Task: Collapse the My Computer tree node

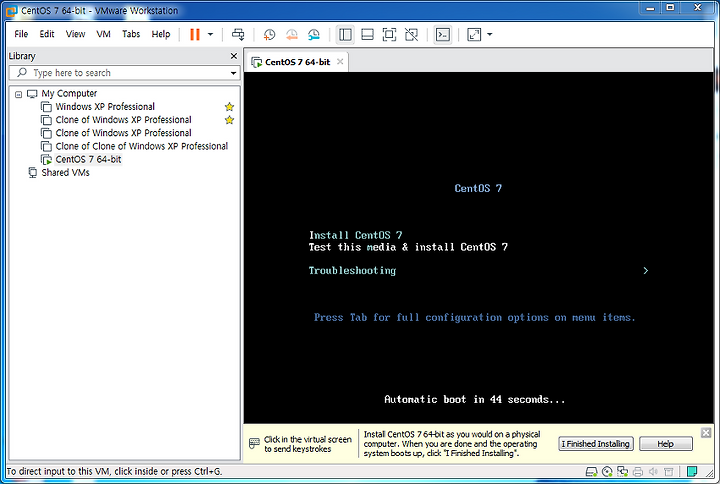Action: [x=18, y=95]
